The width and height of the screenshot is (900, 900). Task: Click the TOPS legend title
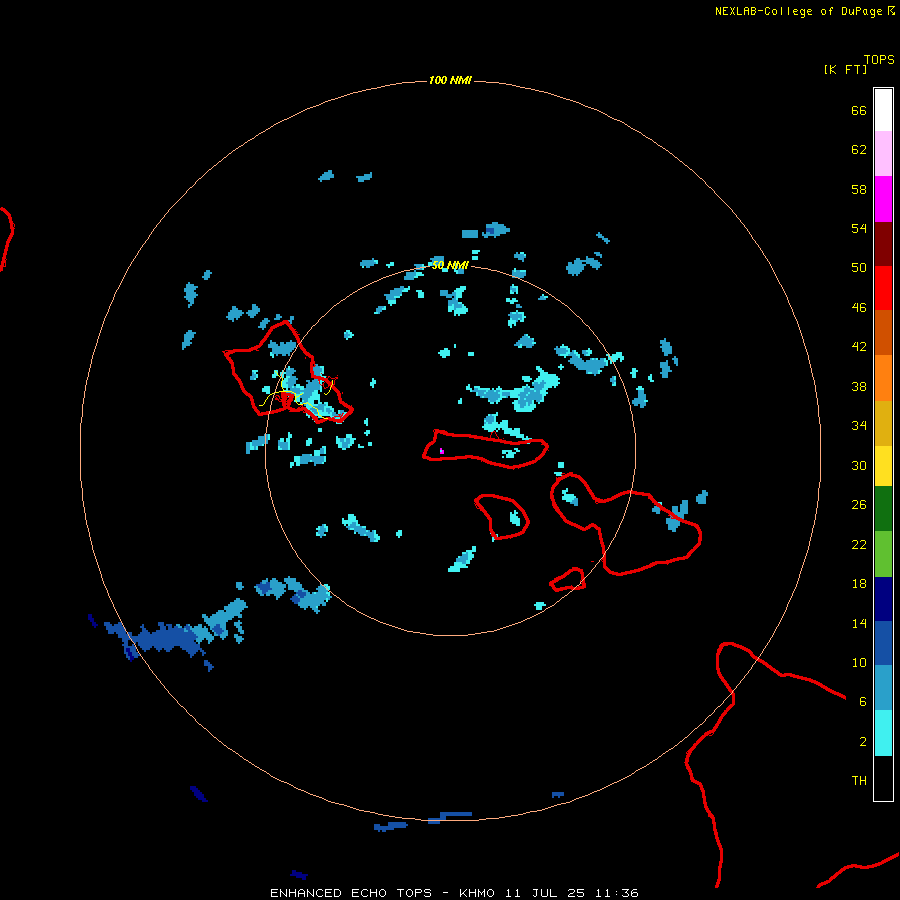(879, 60)
